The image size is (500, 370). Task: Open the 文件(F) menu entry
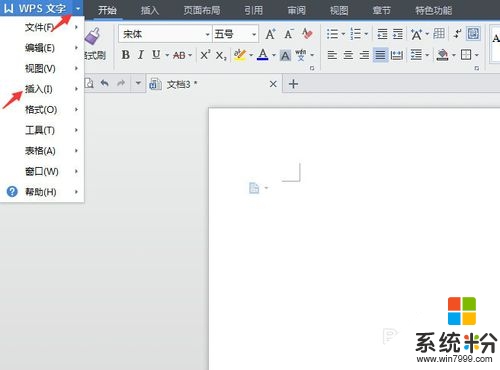point(42,27)
